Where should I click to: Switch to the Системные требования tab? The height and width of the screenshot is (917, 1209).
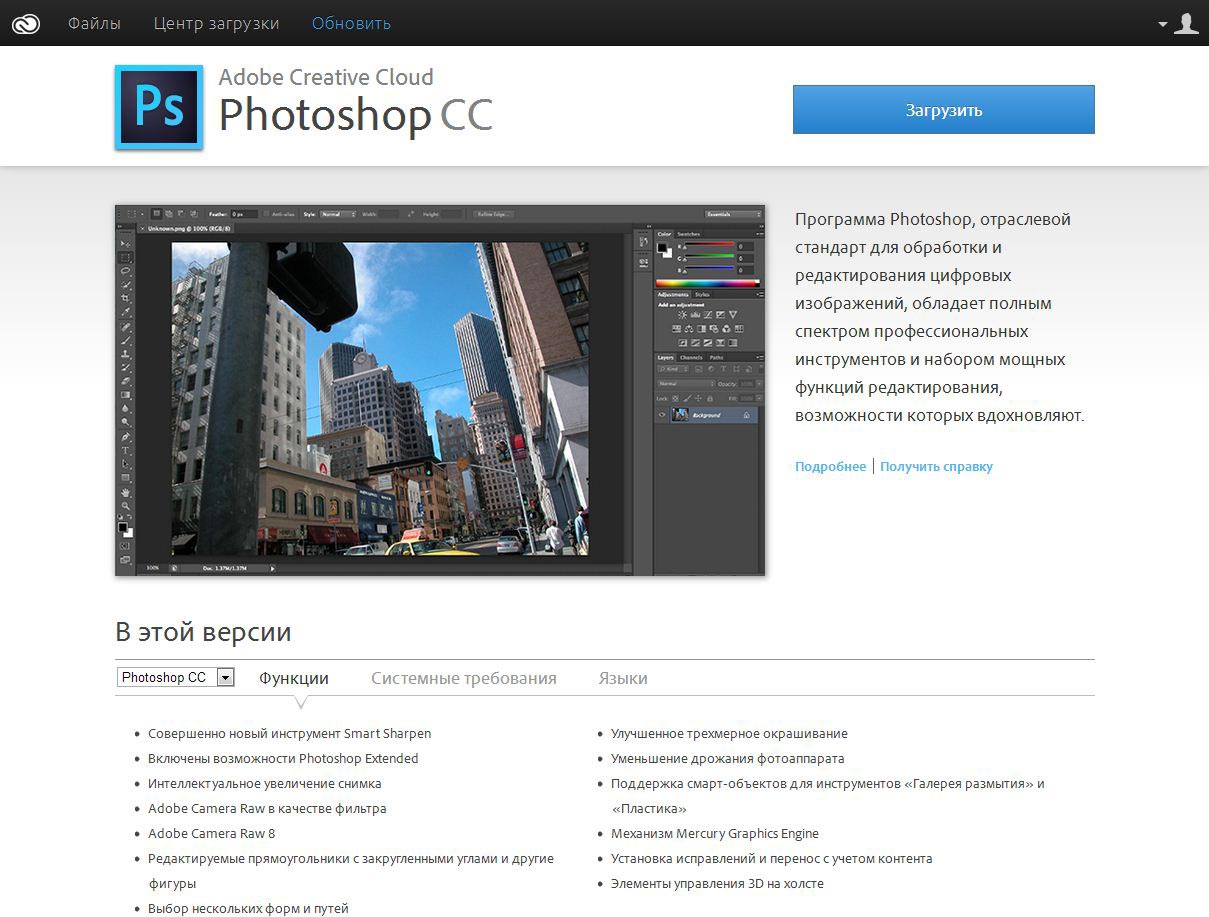tap(464, 678)
